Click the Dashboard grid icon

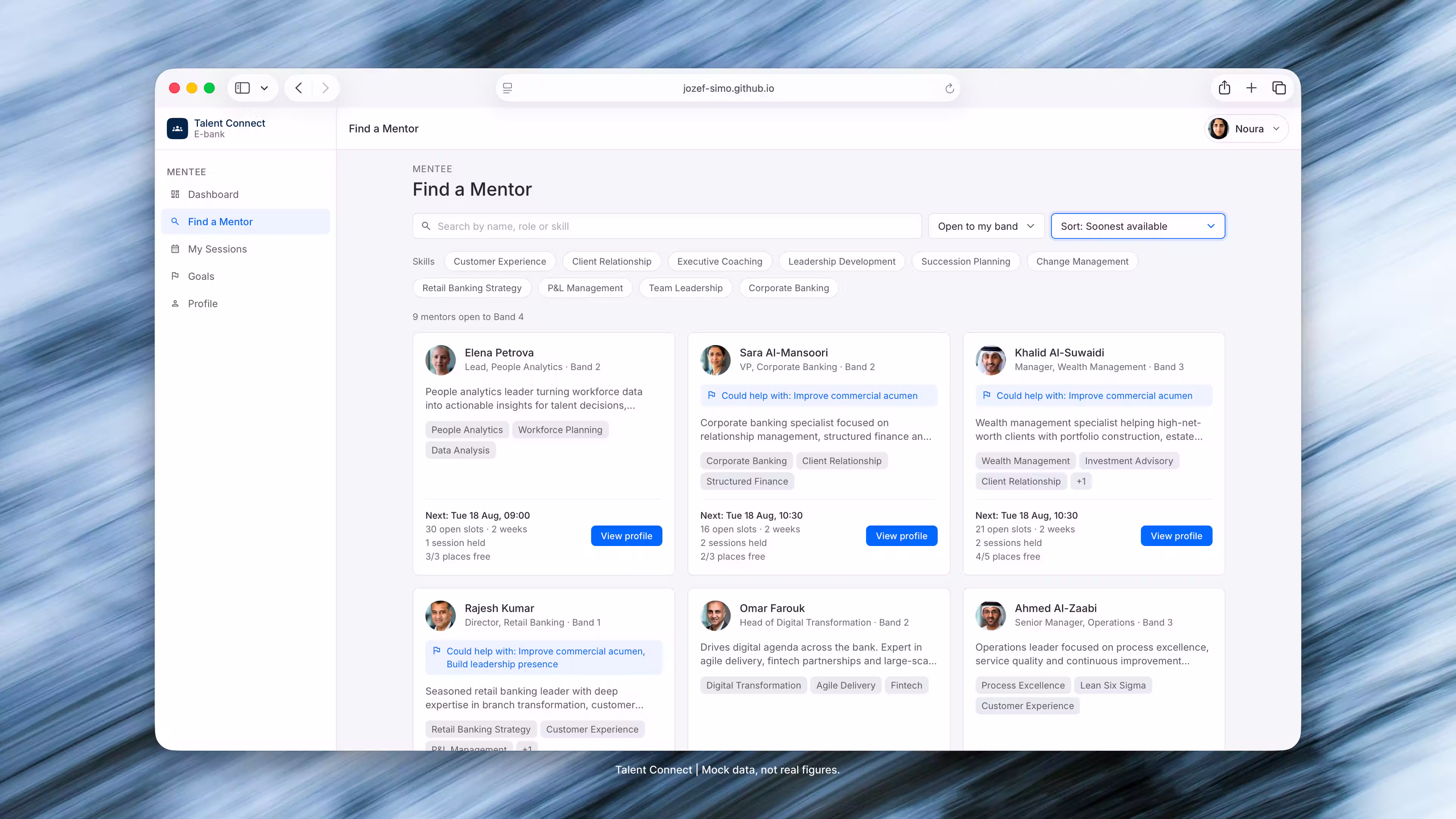(x=175, y=195)
